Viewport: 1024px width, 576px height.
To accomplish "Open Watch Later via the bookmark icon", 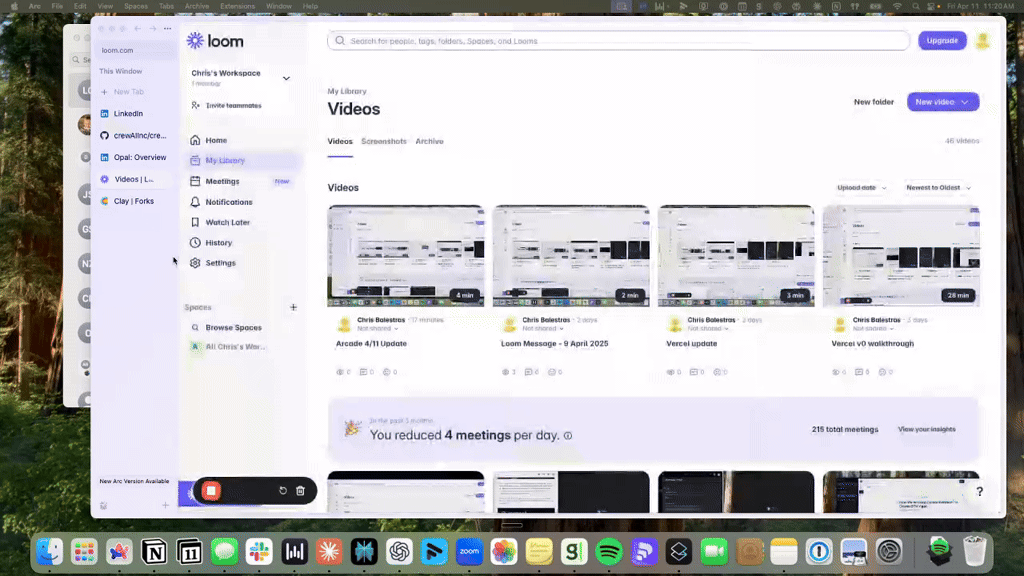I will [x=196, y=222].
